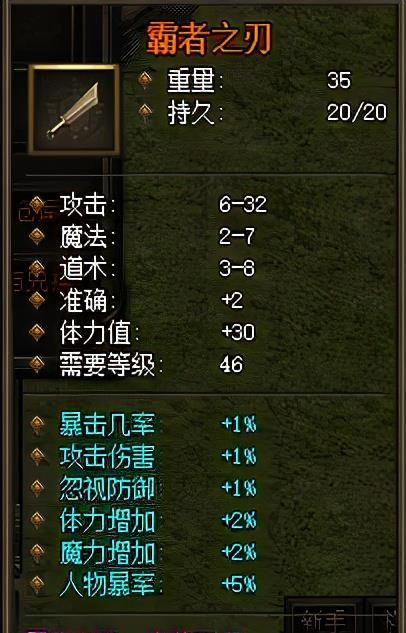This screenshot has height=633, width=406.
Task: Click the diamond icon beside 重量
Action: tap(145, 80)
